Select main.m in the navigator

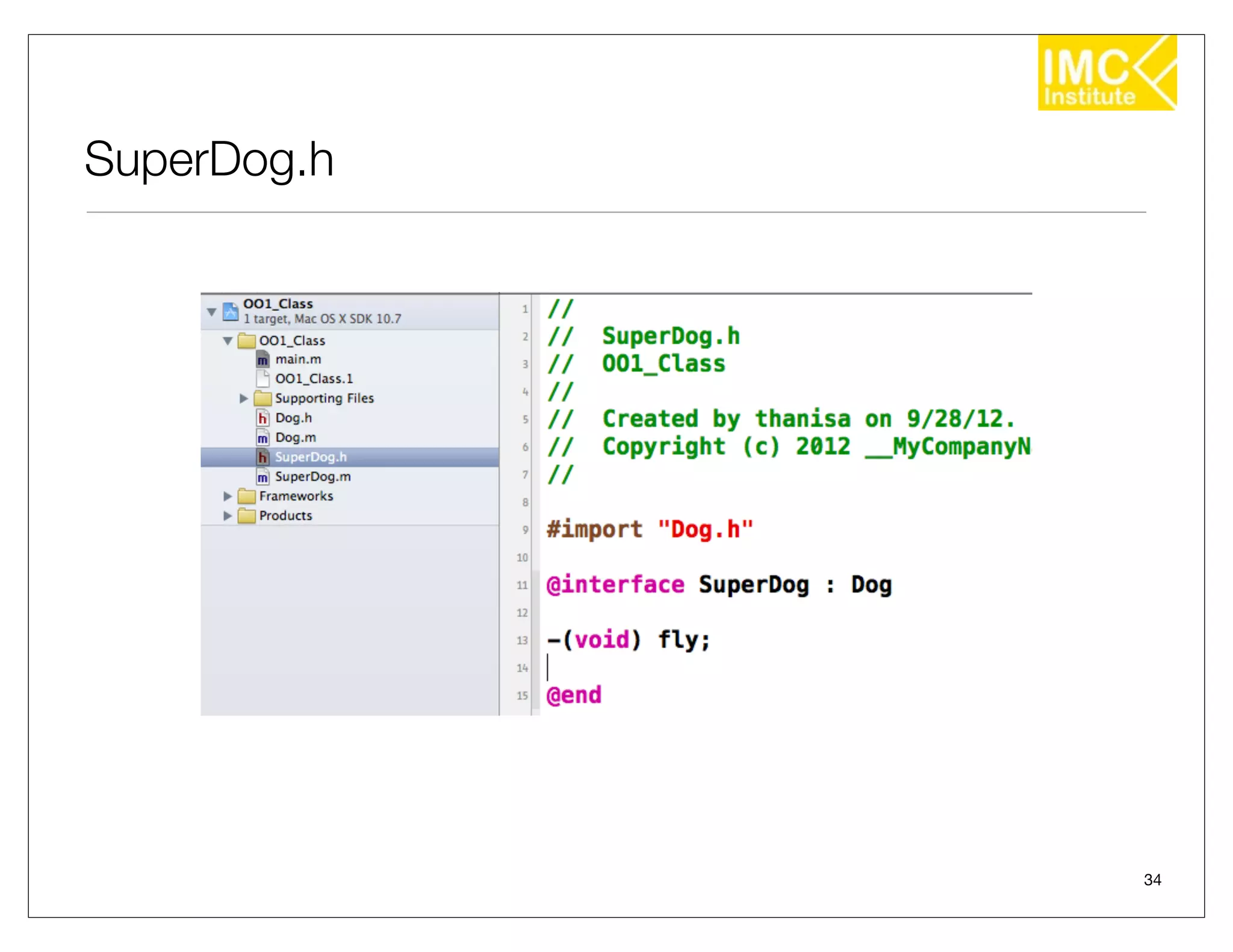(299, 359)
